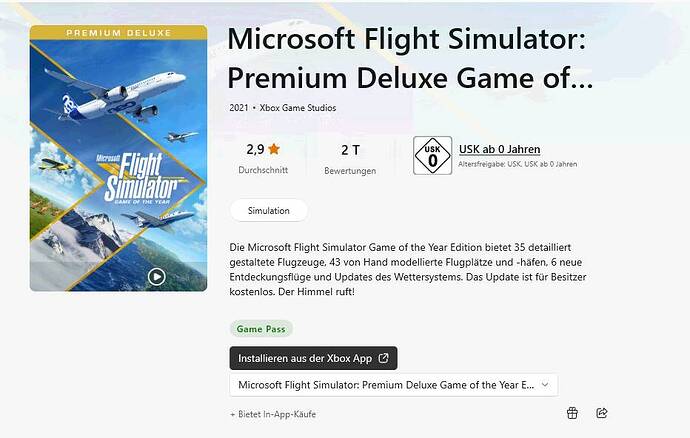Click the Premium Deluxe banner atop the cover
This screenshot has height=438, width=690.
click(x=118, y=33)
